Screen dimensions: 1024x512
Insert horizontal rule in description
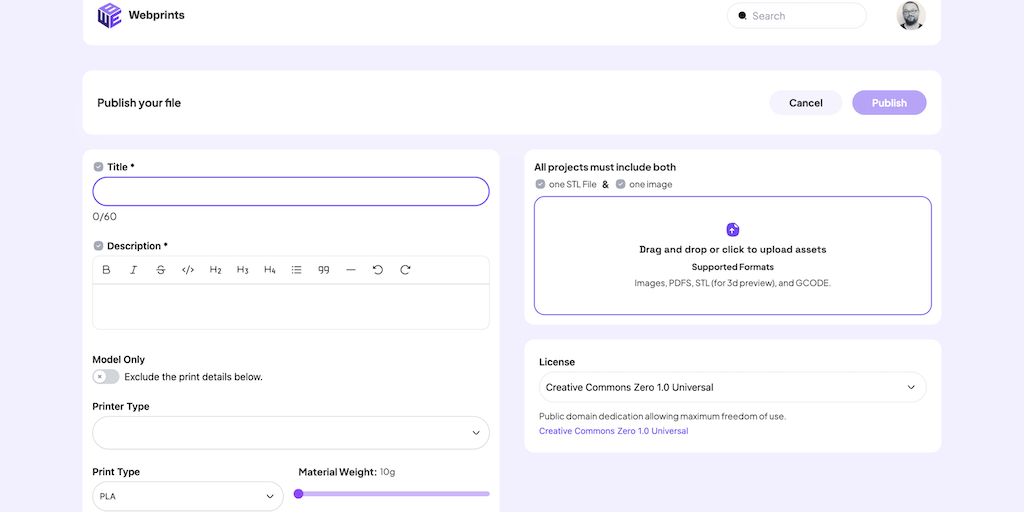(350, 270)
